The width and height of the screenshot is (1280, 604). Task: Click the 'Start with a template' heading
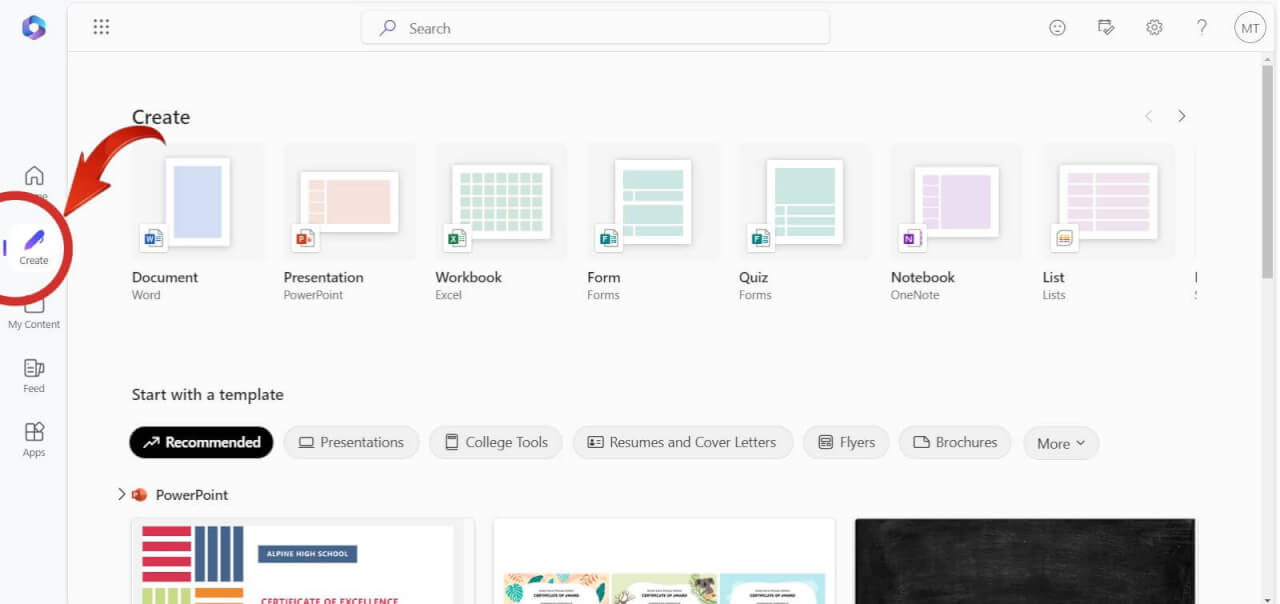pyautogui.click(x=207, y=394)
